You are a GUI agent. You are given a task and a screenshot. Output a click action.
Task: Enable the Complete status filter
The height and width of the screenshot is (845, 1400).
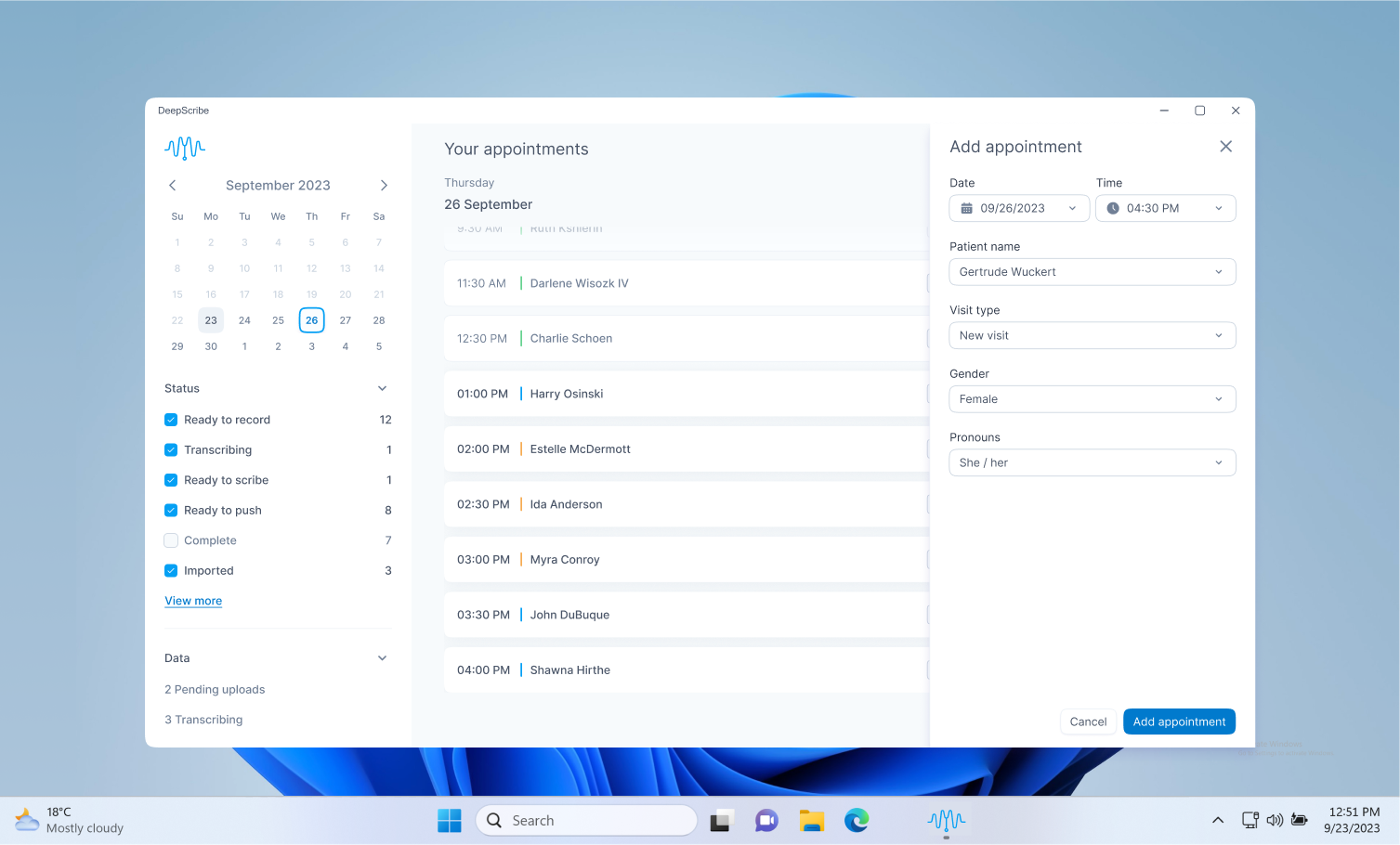click(171, 540)
